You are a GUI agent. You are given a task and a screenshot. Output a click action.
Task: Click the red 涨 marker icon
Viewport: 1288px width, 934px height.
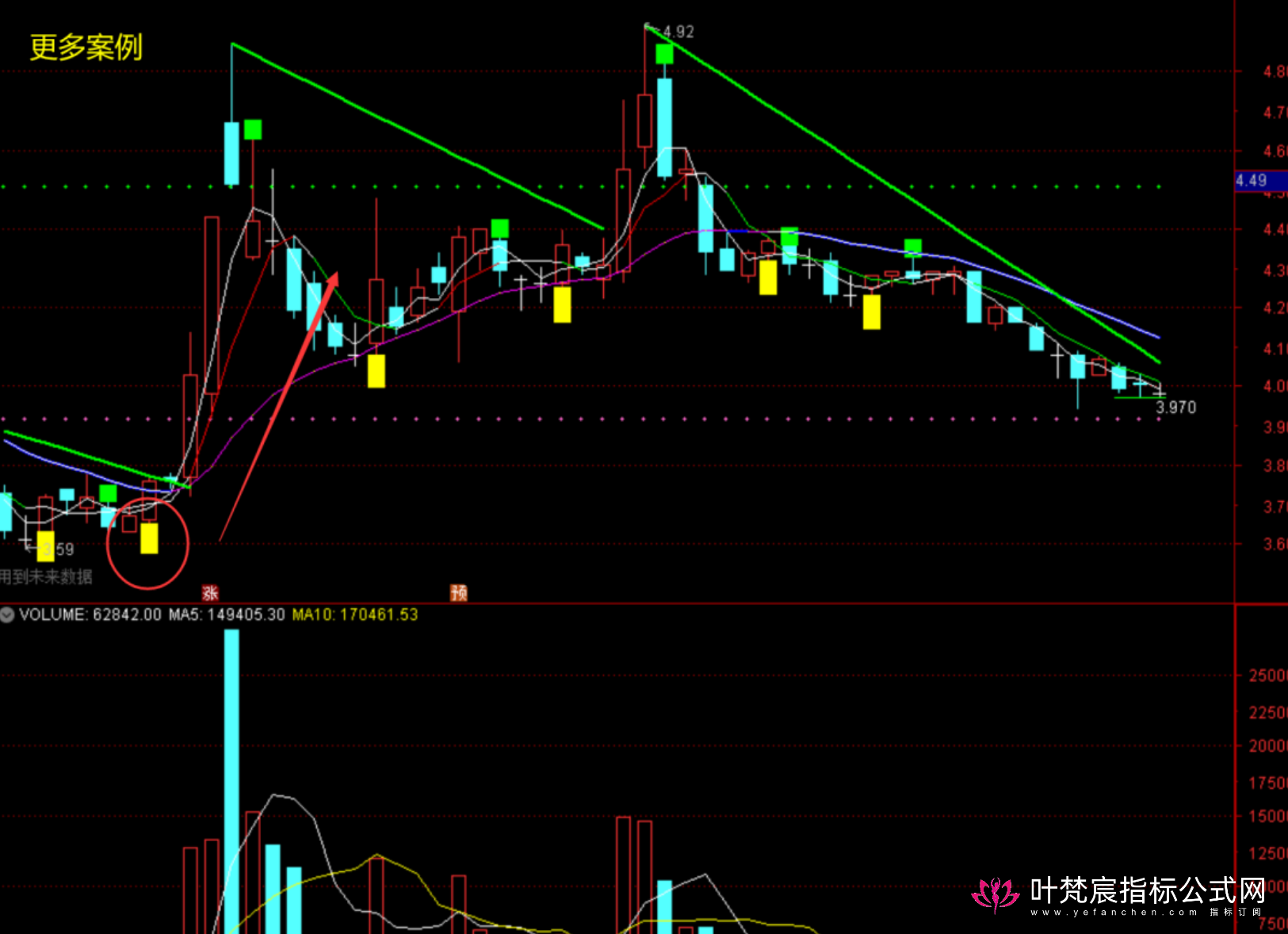[210, 592]
